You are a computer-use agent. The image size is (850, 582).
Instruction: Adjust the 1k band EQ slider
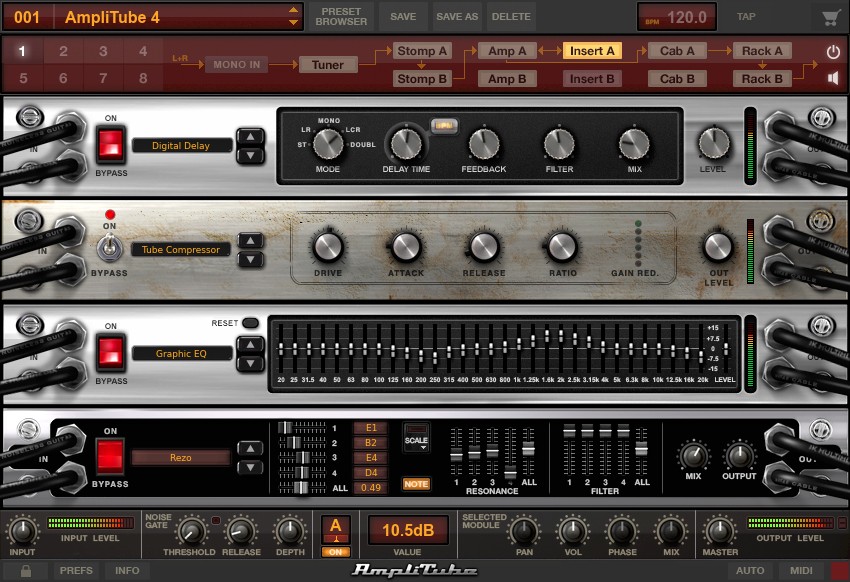pos(518,345)
